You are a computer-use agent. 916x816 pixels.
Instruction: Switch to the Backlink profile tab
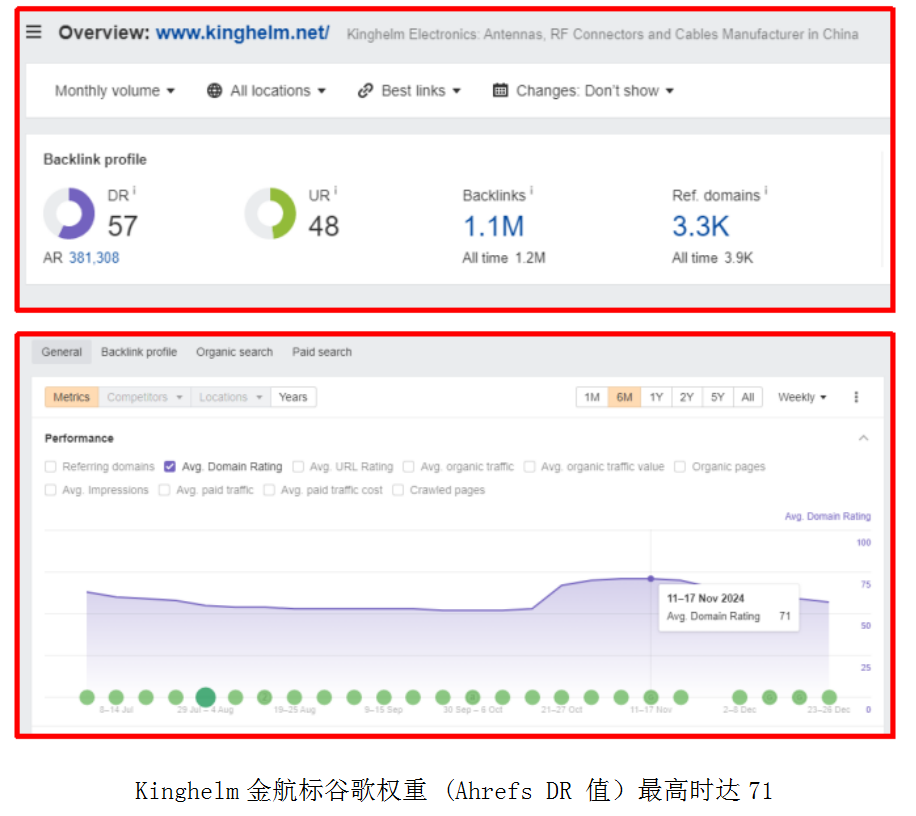pos(139,352)
